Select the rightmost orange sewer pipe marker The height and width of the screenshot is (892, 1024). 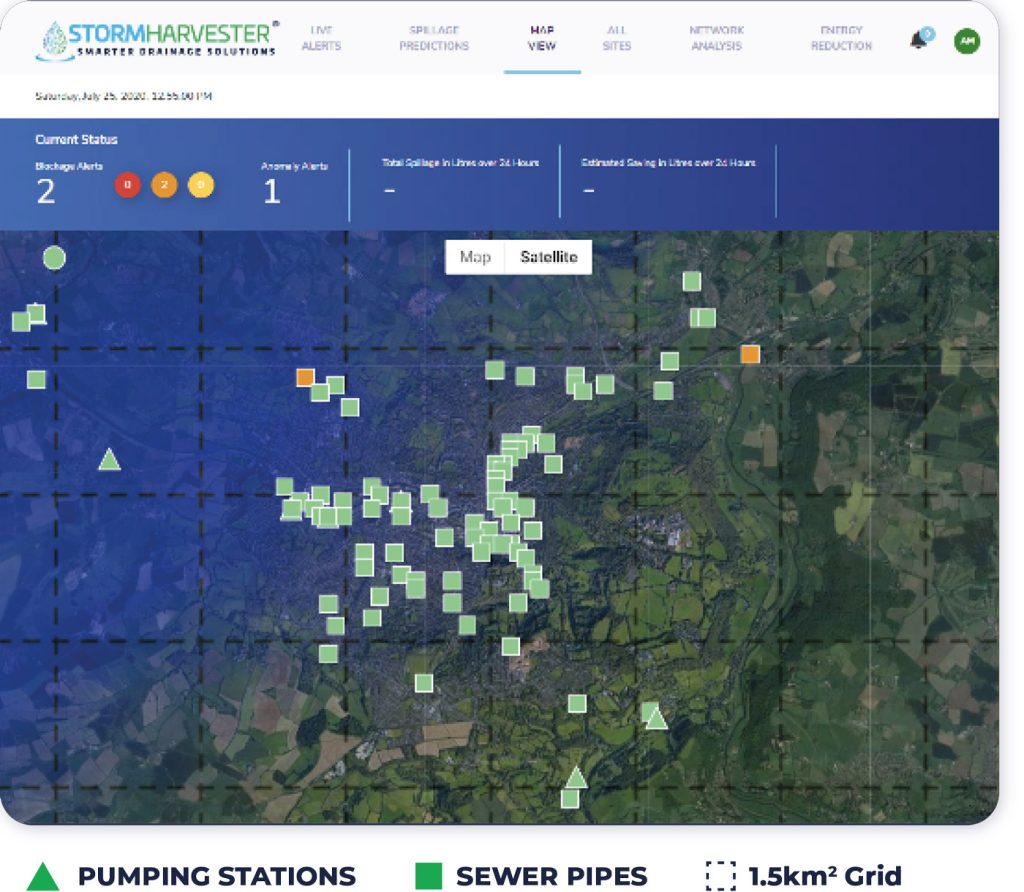(749, 353)
